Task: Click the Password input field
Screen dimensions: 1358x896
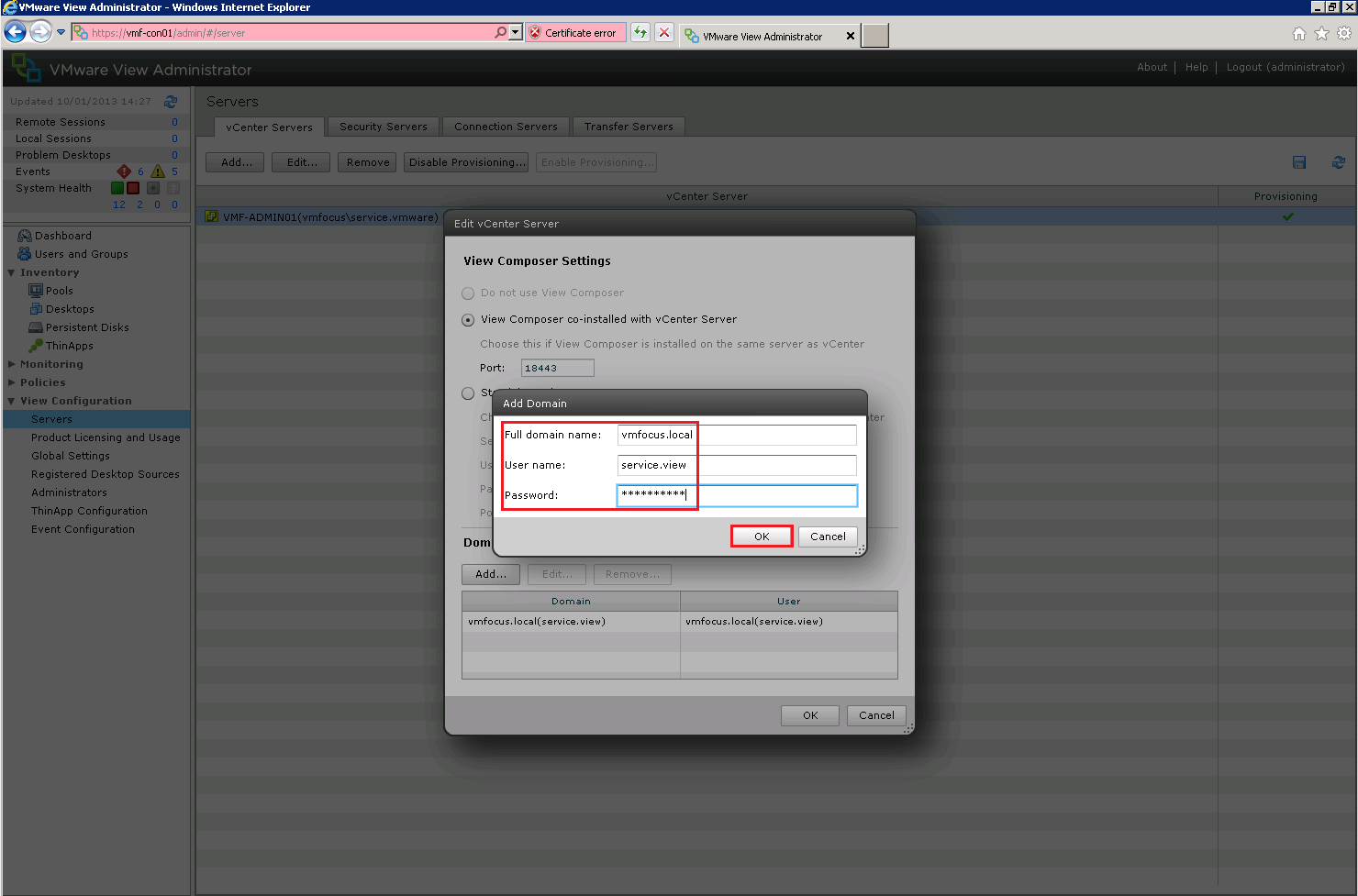Action: pyautogui.click(x=737, y=495)
